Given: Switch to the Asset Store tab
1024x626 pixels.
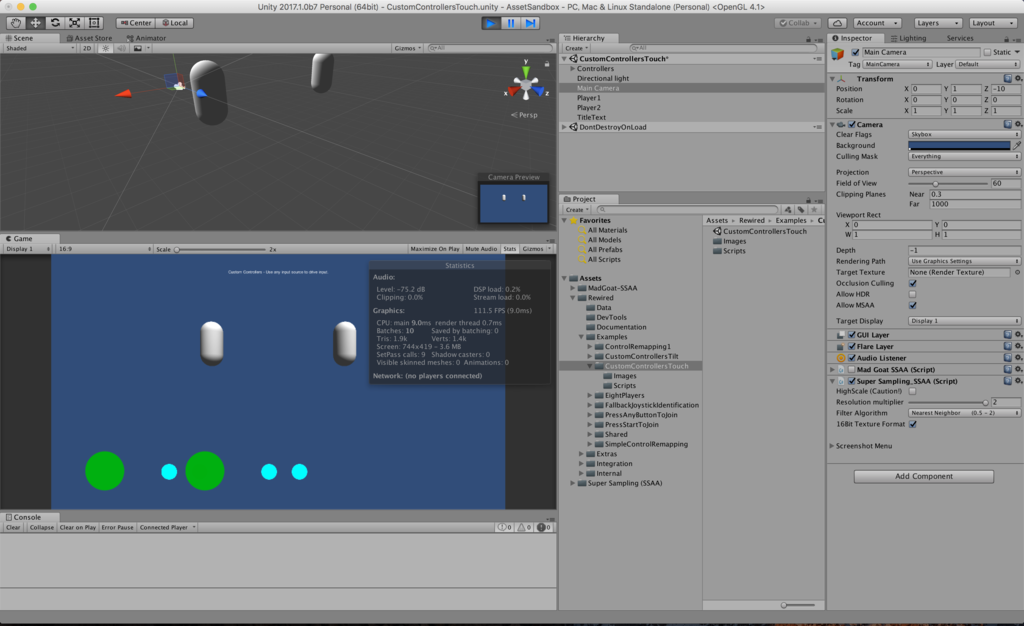Looking at the screenshot, I should [x=89, y=38].
